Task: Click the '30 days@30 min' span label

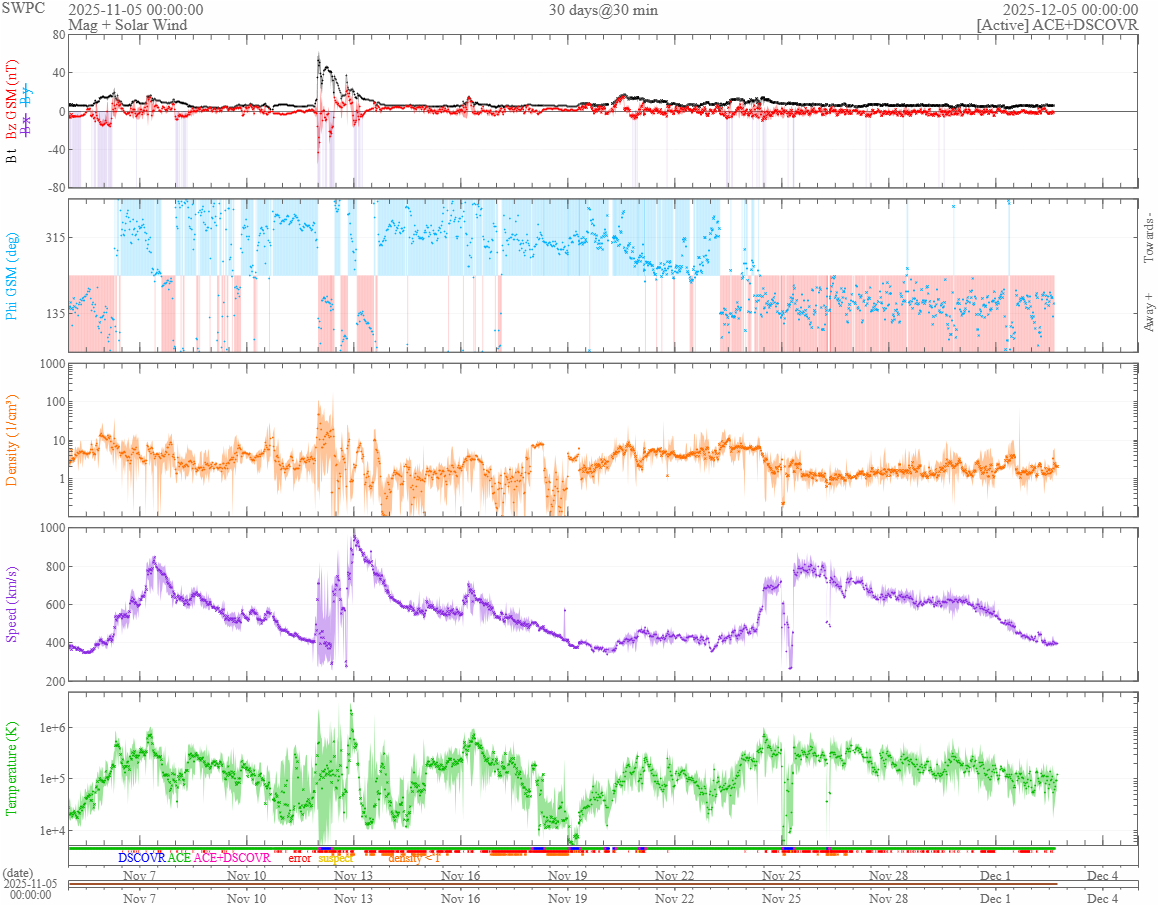Action: 603,10
